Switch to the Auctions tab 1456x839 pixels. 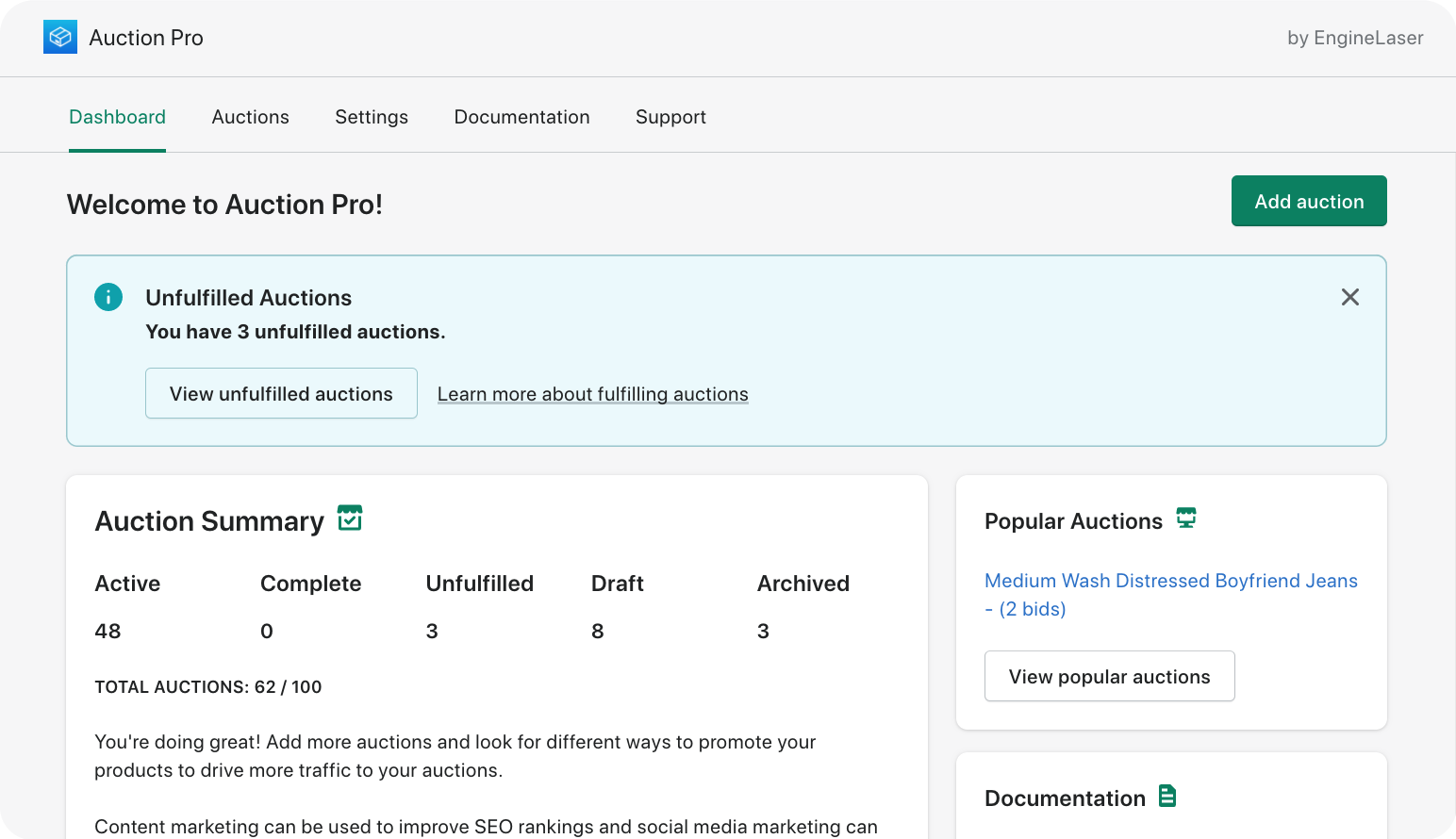(x=251, y=117)
